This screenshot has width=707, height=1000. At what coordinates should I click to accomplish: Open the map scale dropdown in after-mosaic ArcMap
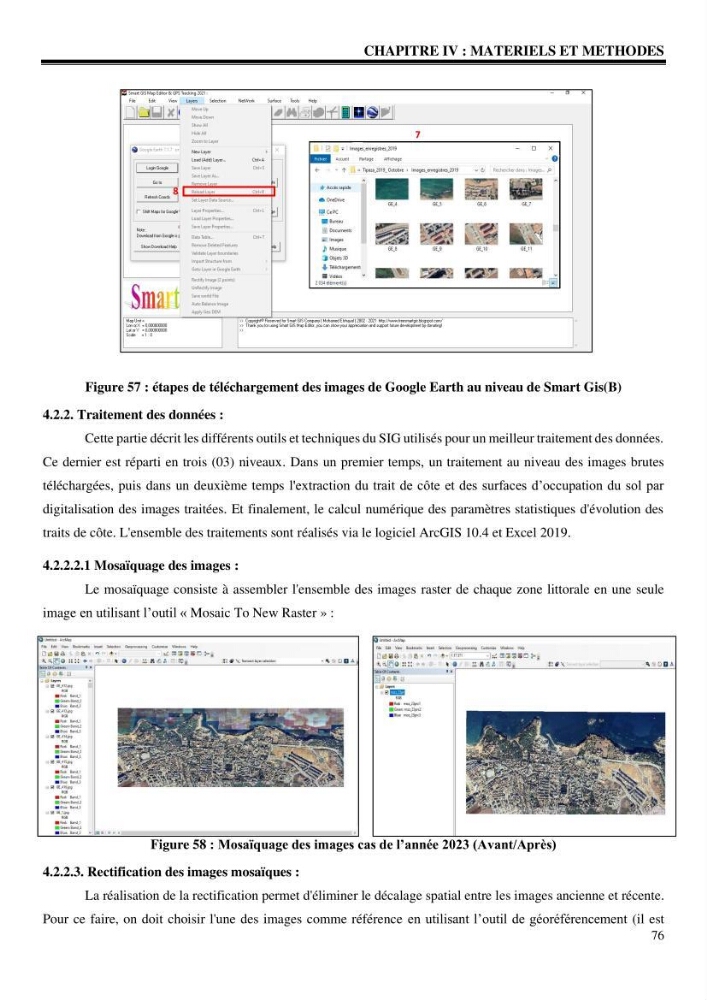point(488,656)
